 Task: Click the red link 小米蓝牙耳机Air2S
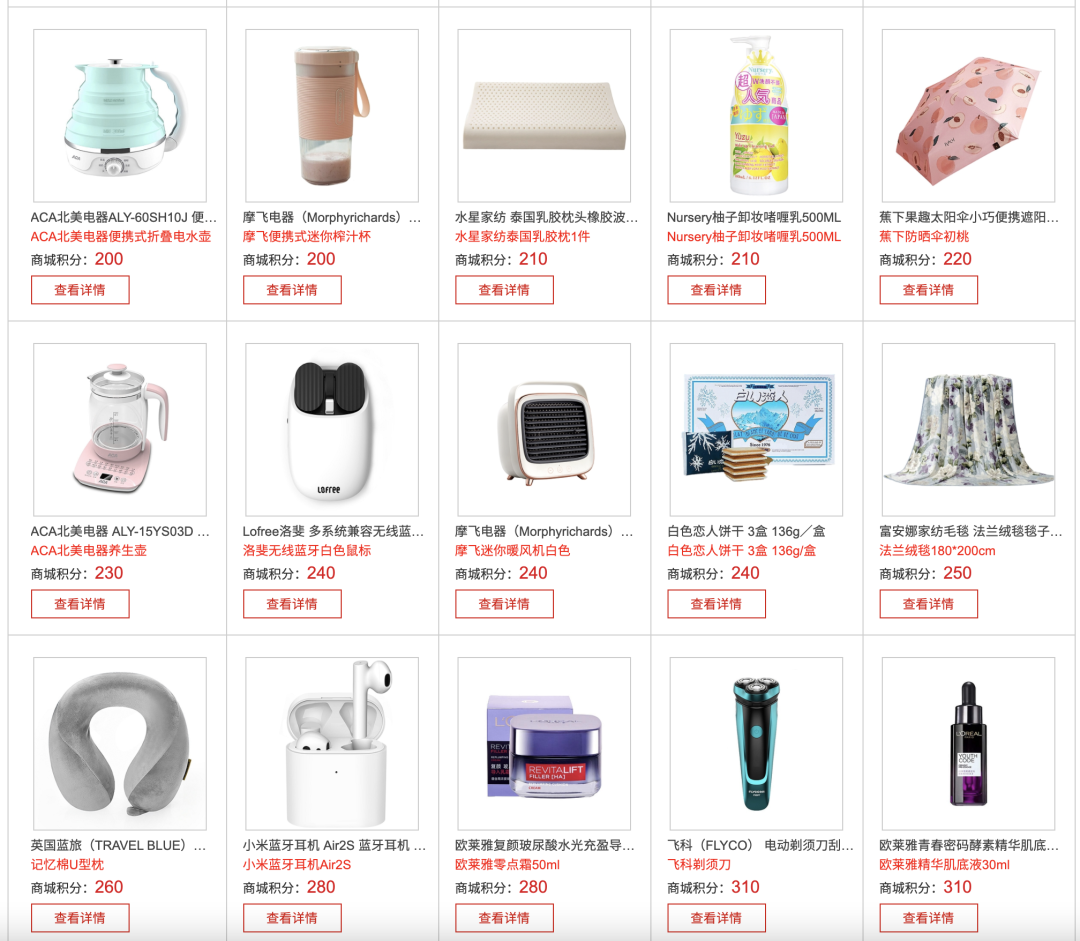pyautogui.click(x=296, y=865)
